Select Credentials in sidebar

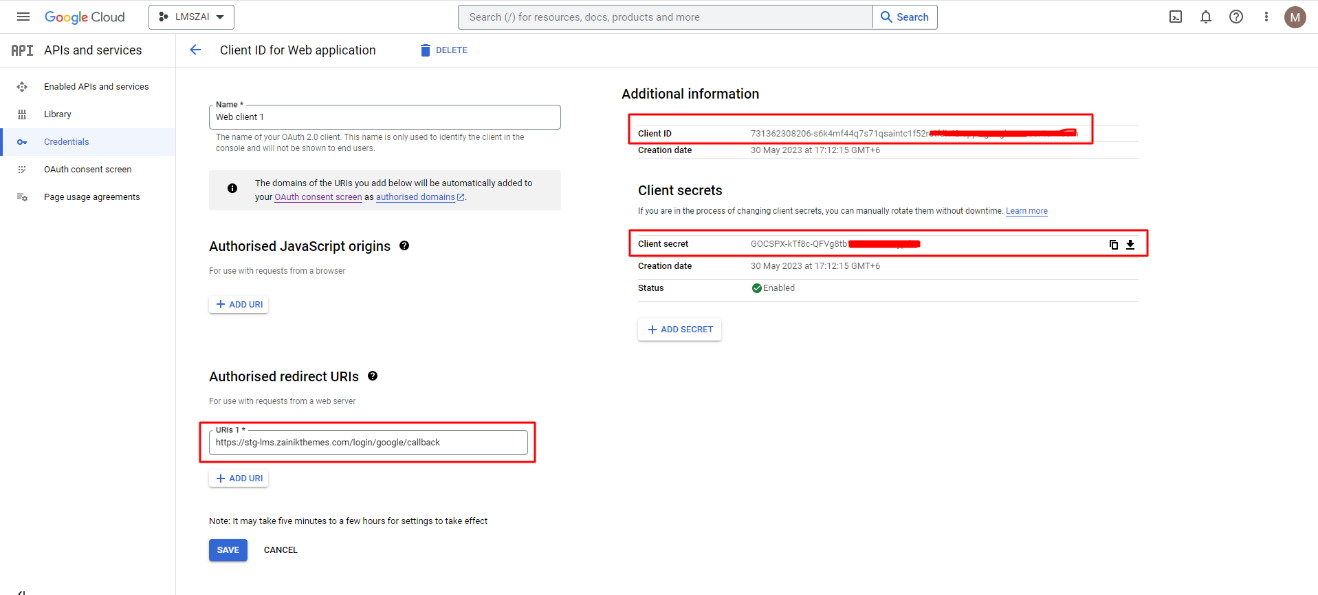[x=66, y=142]
